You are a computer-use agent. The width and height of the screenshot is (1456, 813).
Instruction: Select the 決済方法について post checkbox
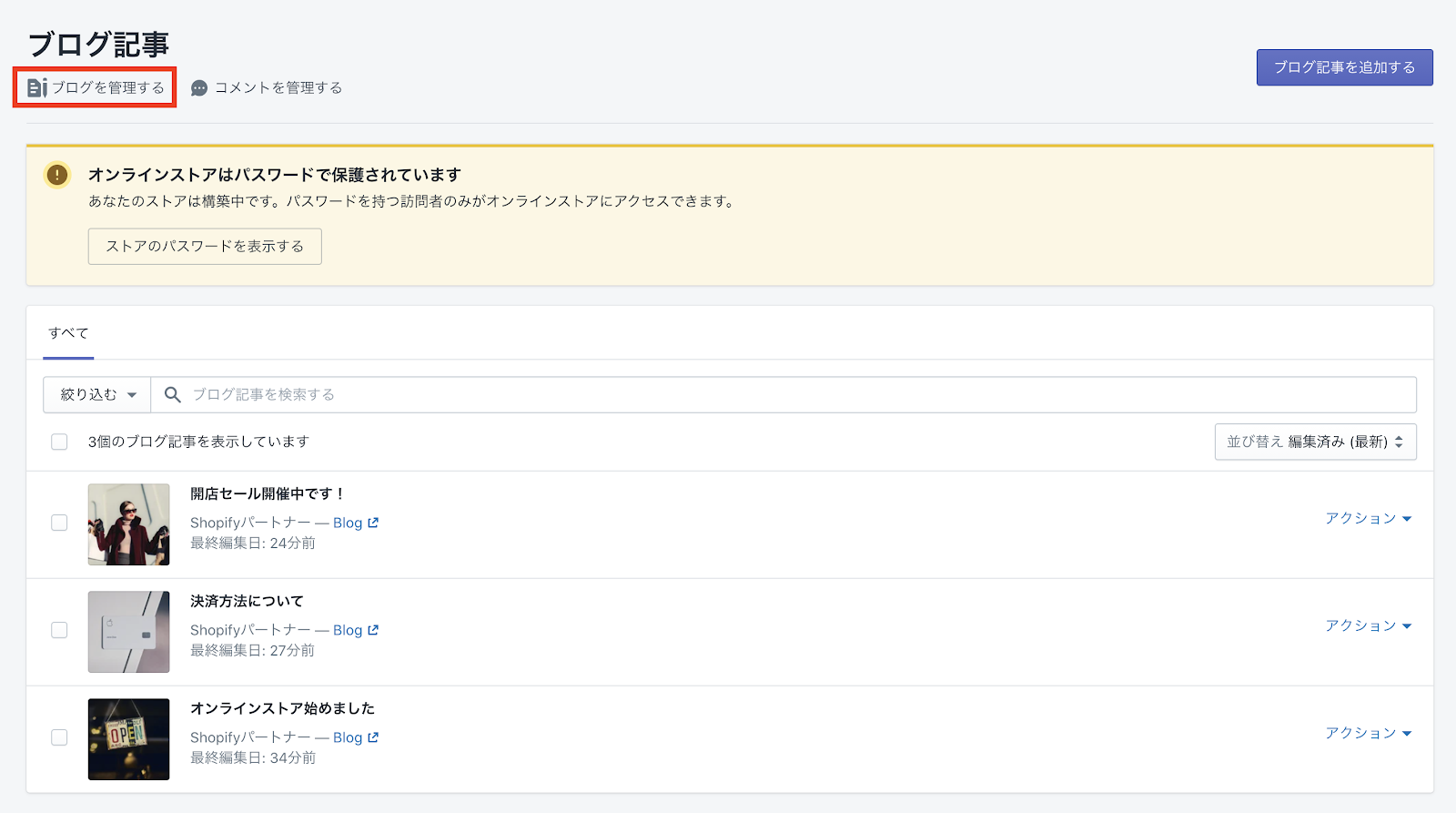click(x=59, y=630)
